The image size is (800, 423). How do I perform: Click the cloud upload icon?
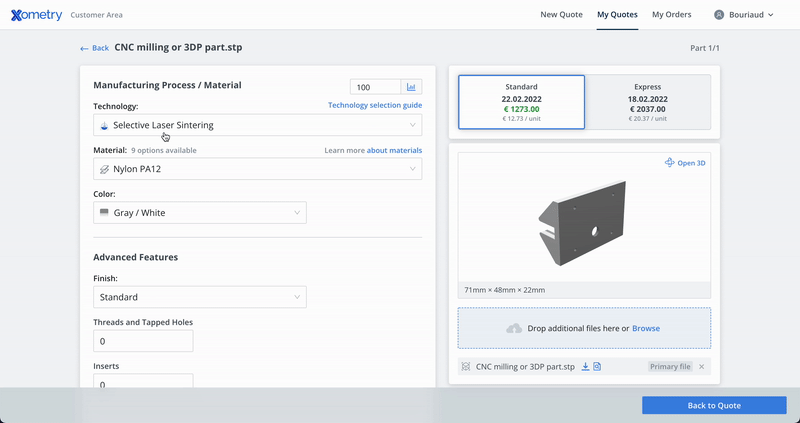click(x=514, y=328)
